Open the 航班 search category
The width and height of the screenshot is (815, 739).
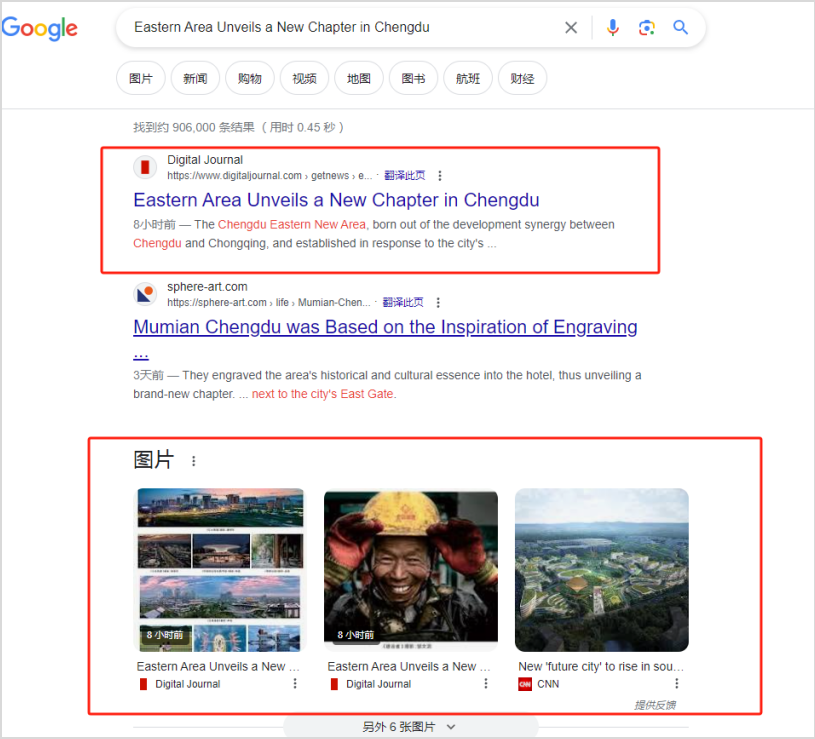(467, 77)
